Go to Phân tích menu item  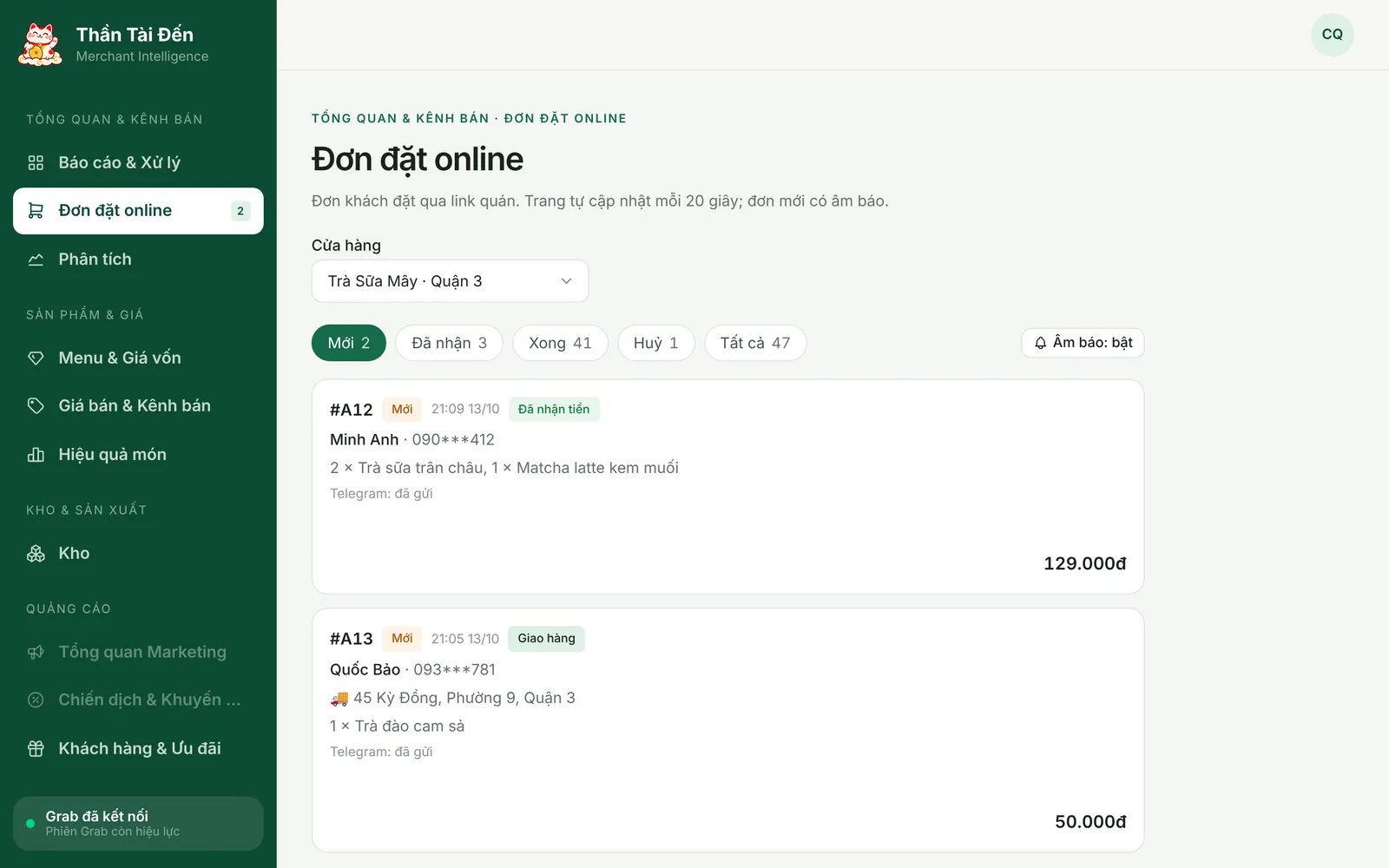click(138, 260)
